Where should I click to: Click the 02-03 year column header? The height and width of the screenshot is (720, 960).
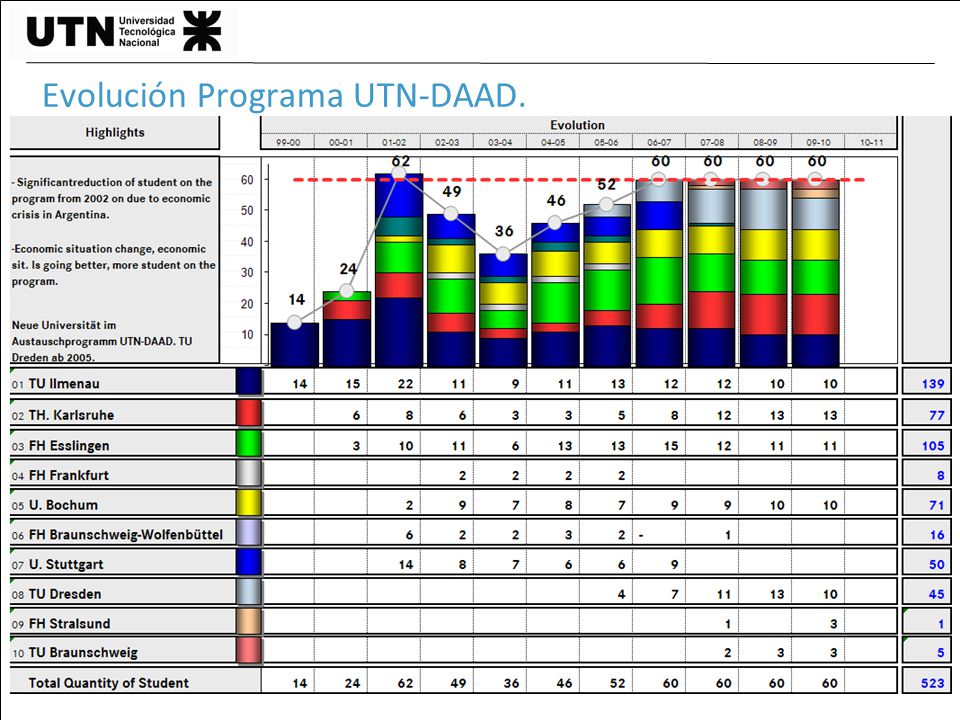tap(447, 142)
